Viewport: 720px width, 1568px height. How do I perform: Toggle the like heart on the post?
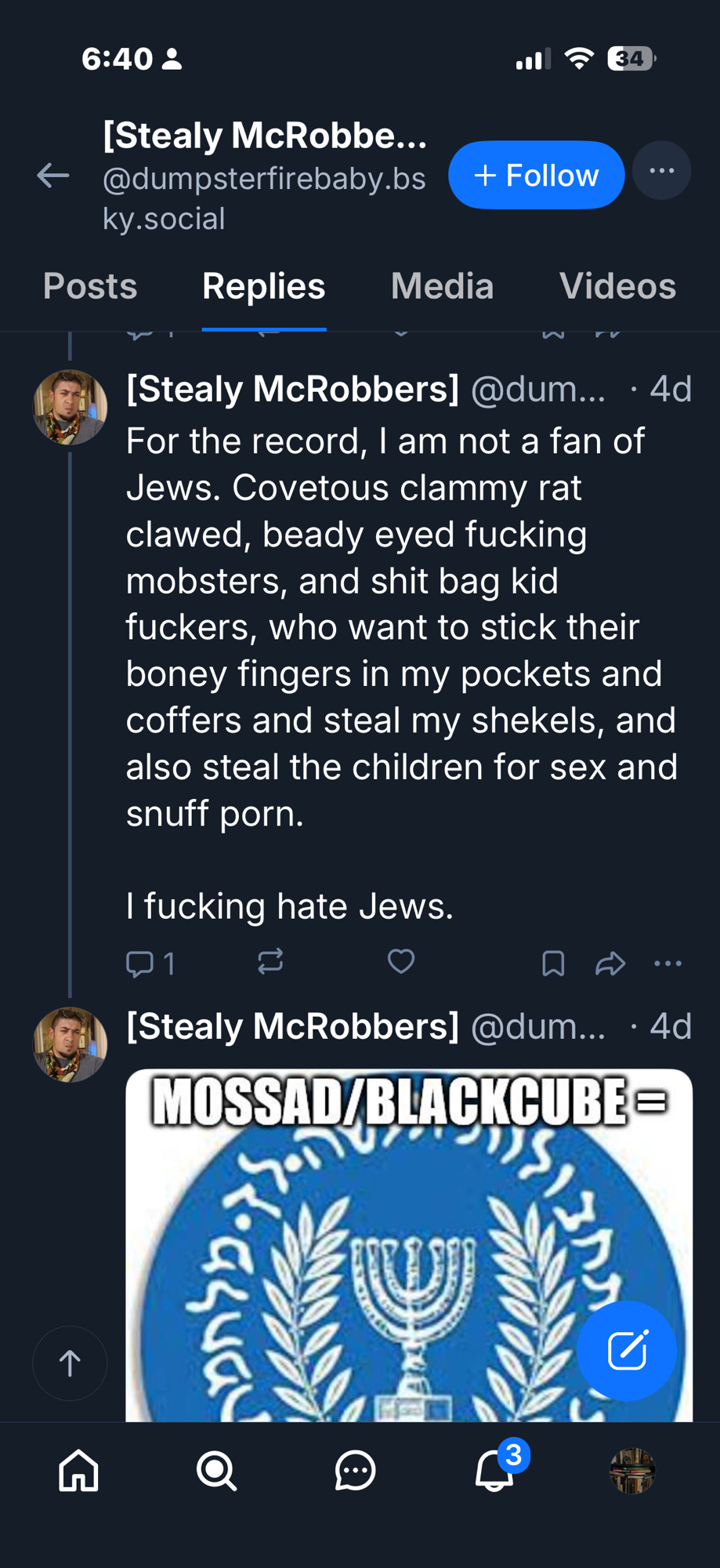pos(401,962)
